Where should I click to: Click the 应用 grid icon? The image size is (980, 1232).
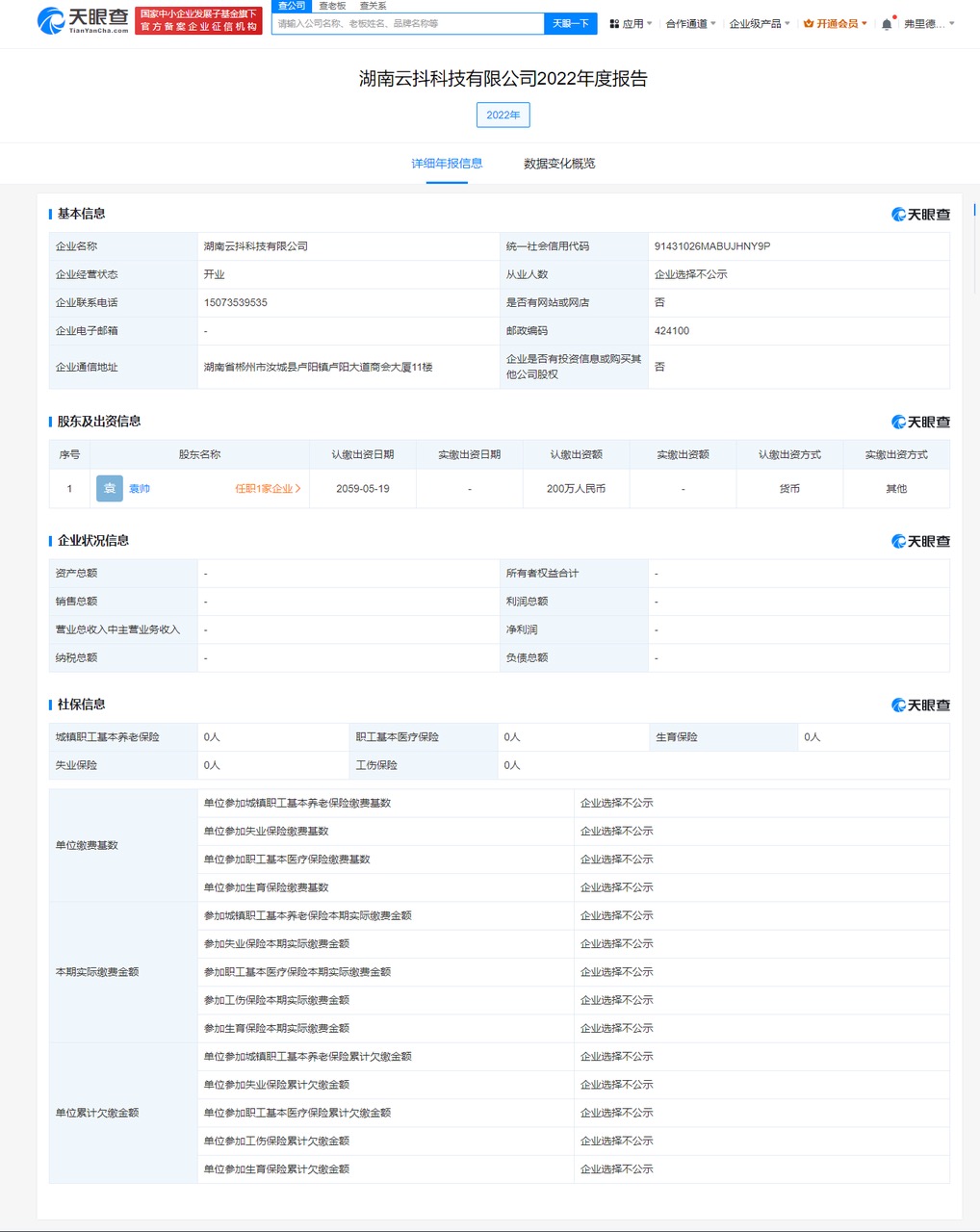tap(614, 24)
